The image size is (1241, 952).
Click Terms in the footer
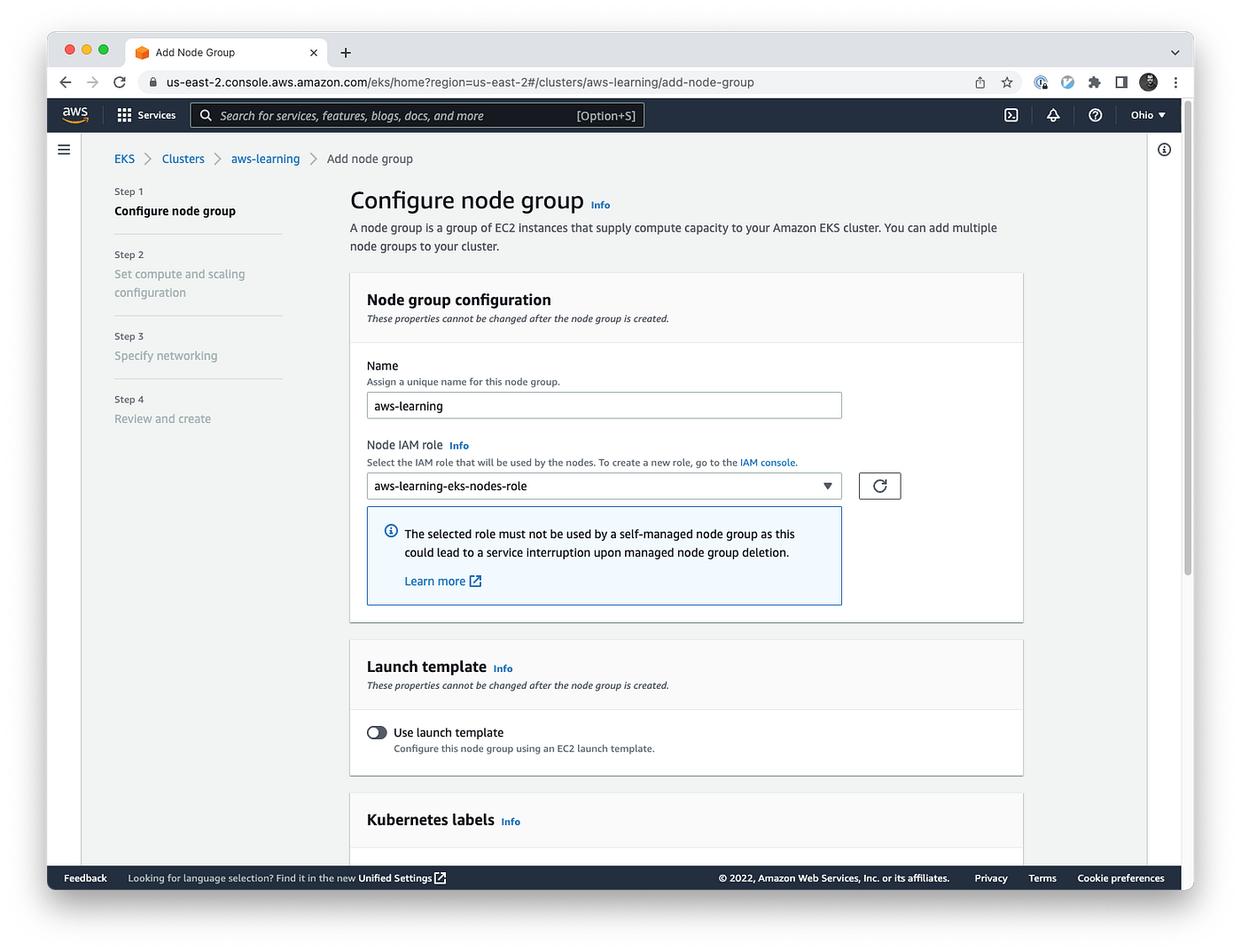coord(1042,878)
